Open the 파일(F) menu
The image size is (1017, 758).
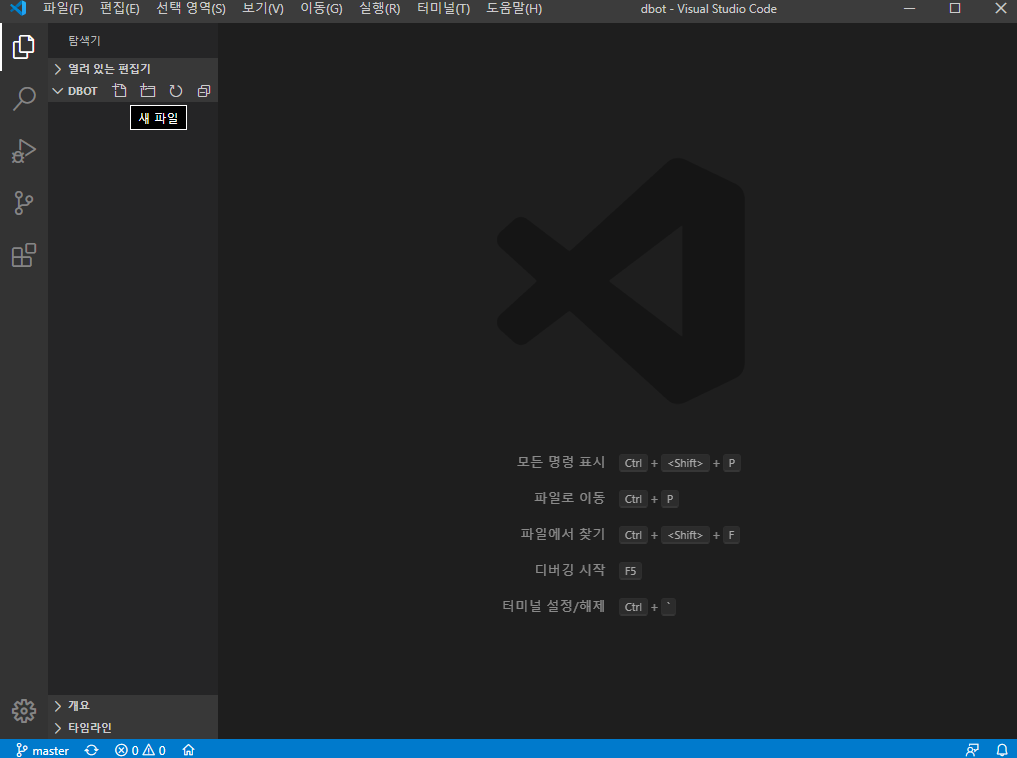click(x=63, y=8)
